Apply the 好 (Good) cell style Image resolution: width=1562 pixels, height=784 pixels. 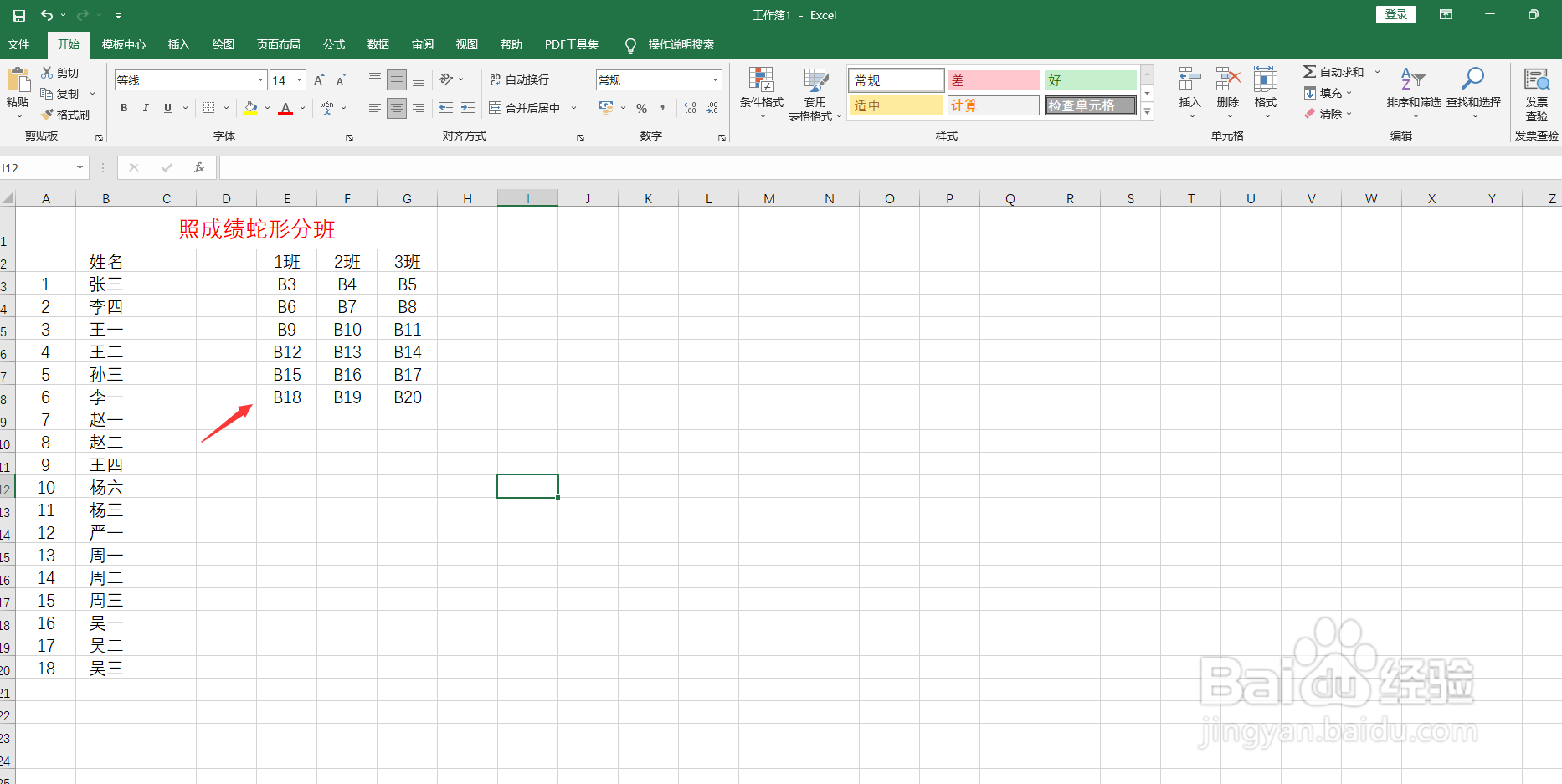point(1090,80)
